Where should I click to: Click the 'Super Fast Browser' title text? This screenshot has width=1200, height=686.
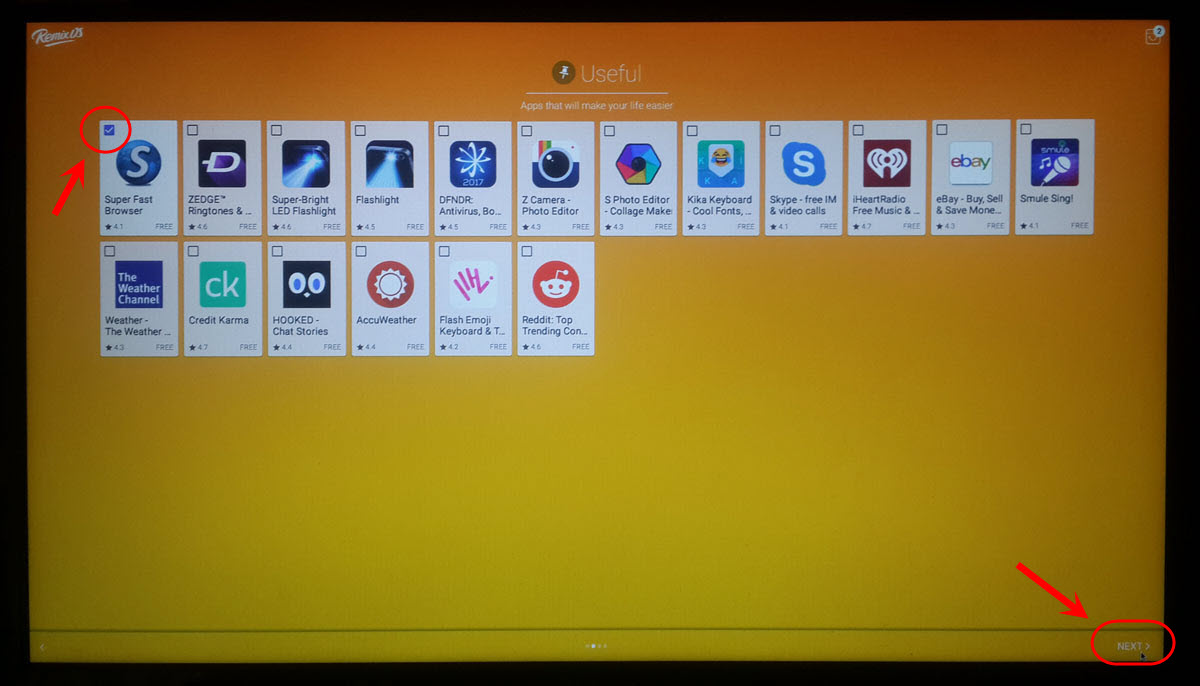point(129,205)
